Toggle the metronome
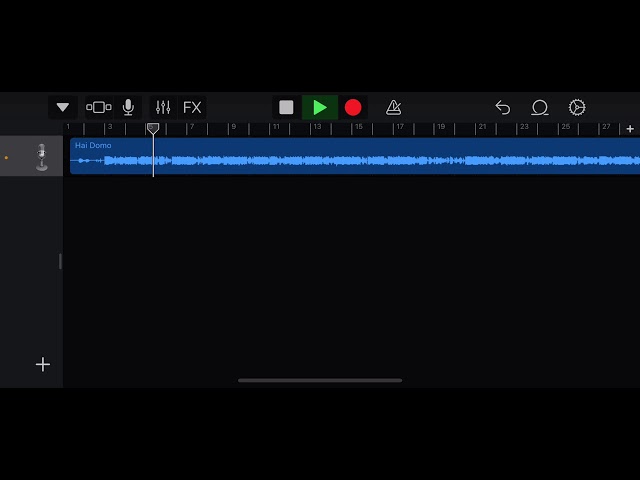This screenshot has height=480, width=640. (x=393, y=107)
